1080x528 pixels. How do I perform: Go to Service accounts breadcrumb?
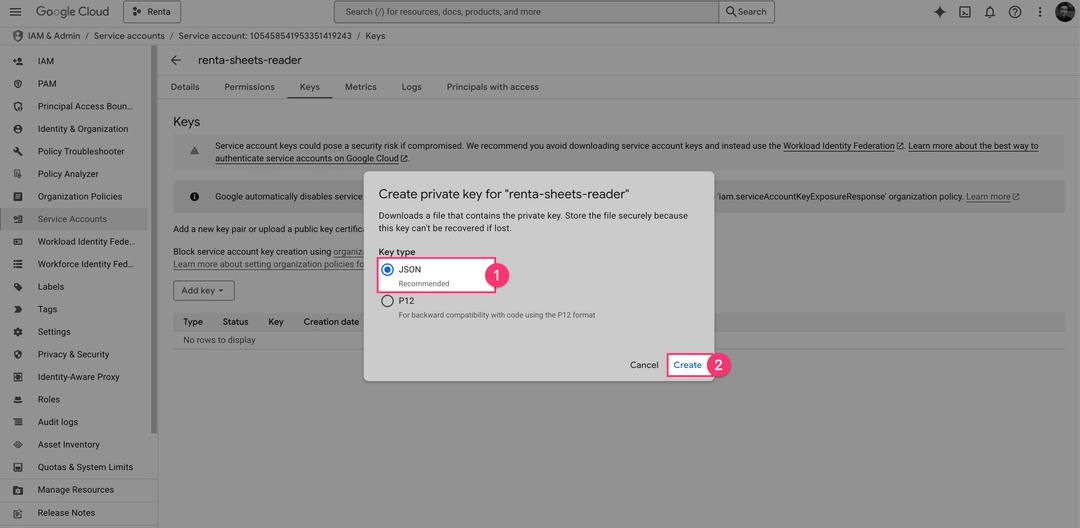(x=129, y=36)
